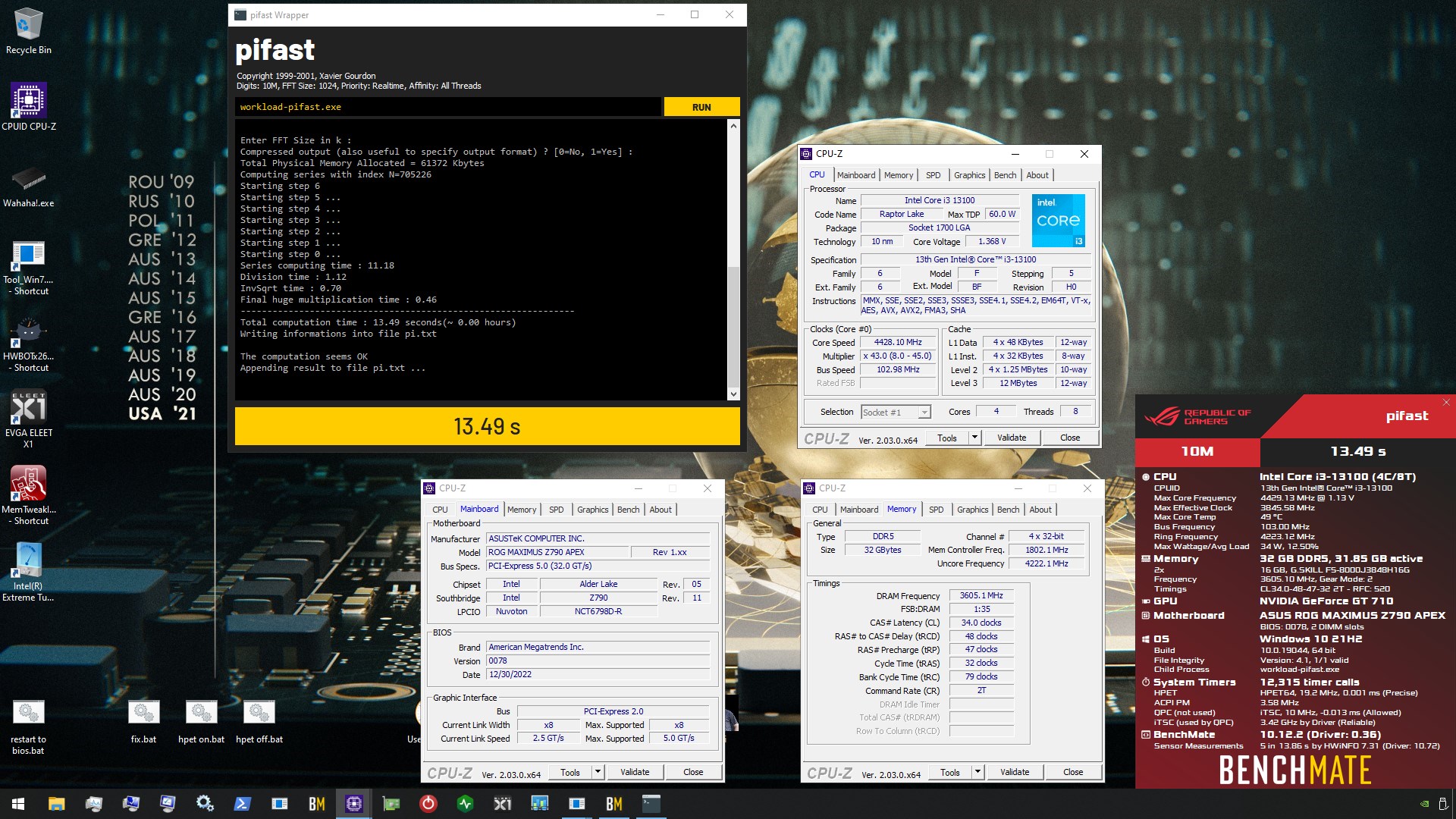This screenshot has height=819, width=1456.
Task: Click the workload-pifast.exe input field
Action: pyautogui.click(x=447, y=107)
